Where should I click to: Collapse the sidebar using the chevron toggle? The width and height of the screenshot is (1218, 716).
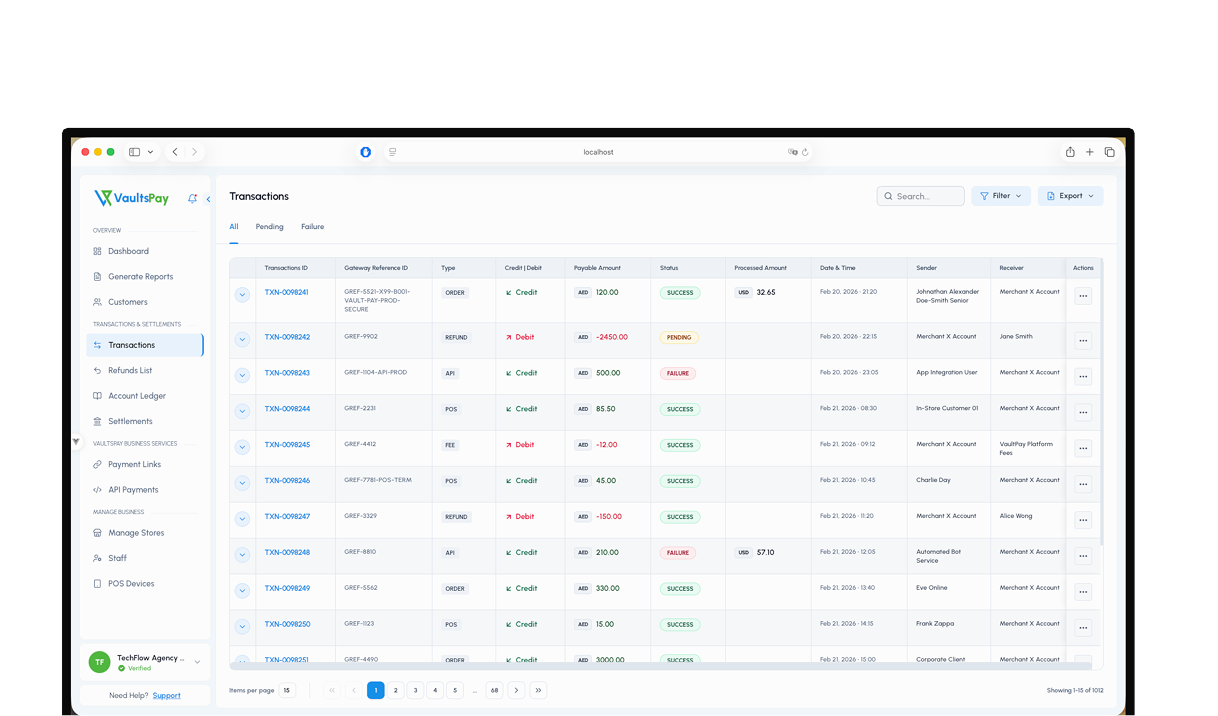208,199
